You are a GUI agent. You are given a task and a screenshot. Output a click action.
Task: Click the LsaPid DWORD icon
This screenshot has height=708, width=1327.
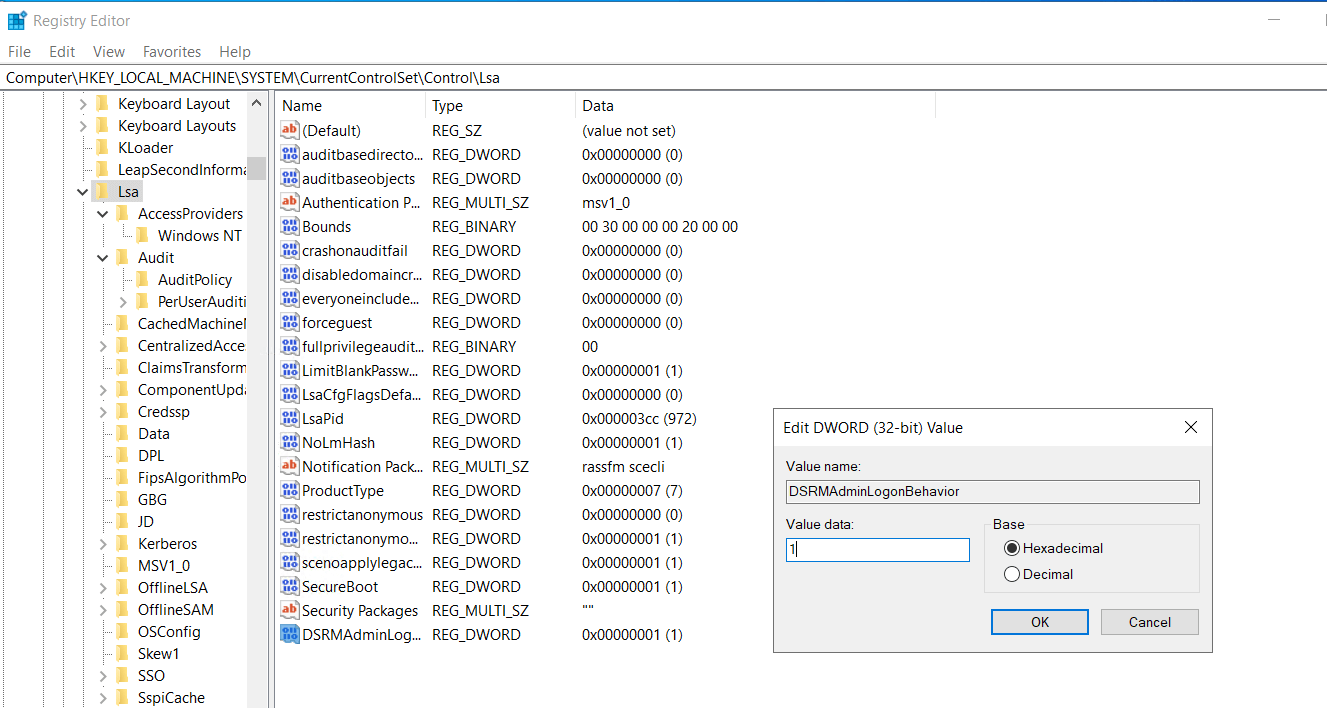[x=290, y=418]
